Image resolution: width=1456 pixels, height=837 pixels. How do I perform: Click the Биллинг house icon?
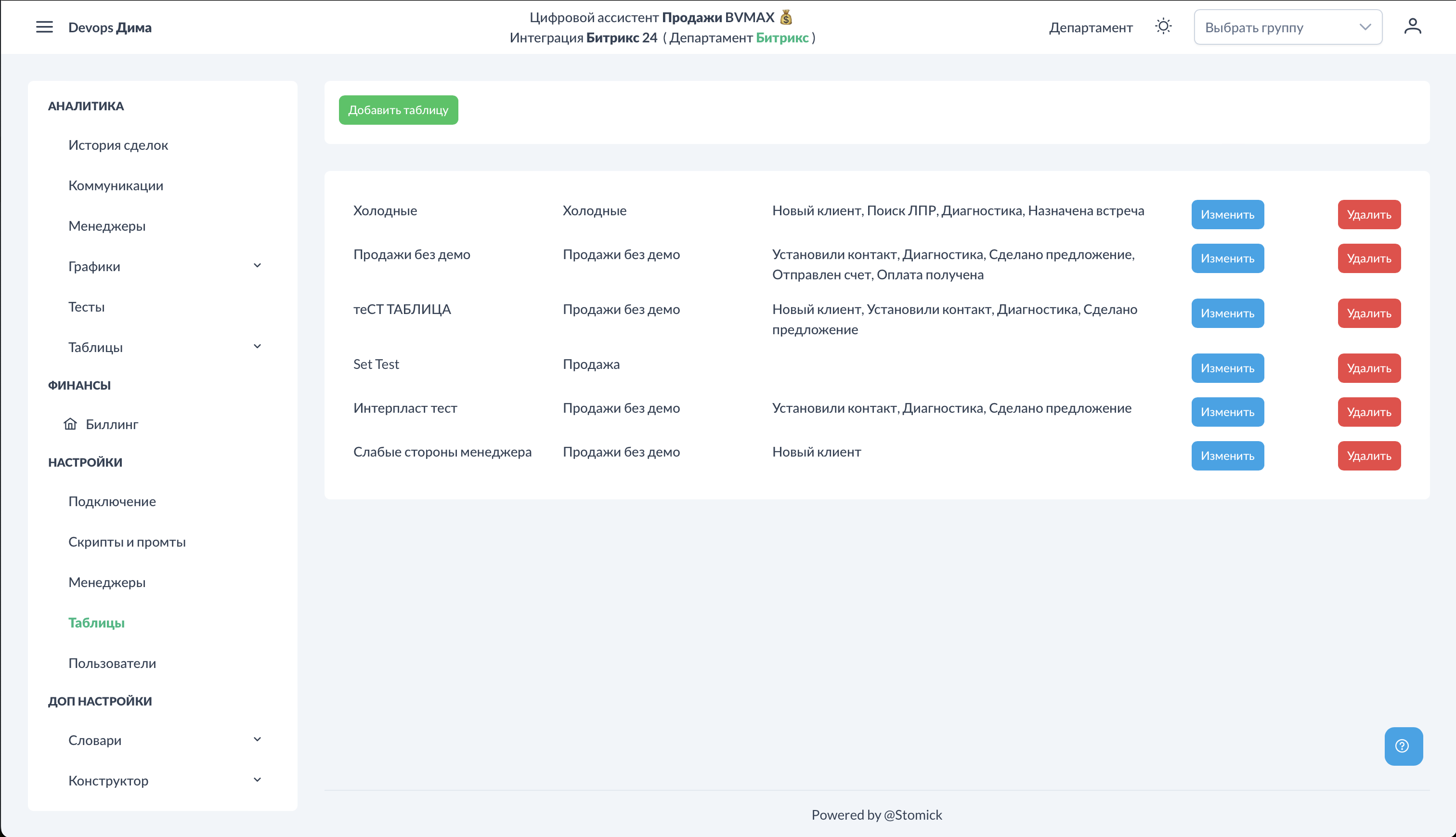(x=70, y=424)
